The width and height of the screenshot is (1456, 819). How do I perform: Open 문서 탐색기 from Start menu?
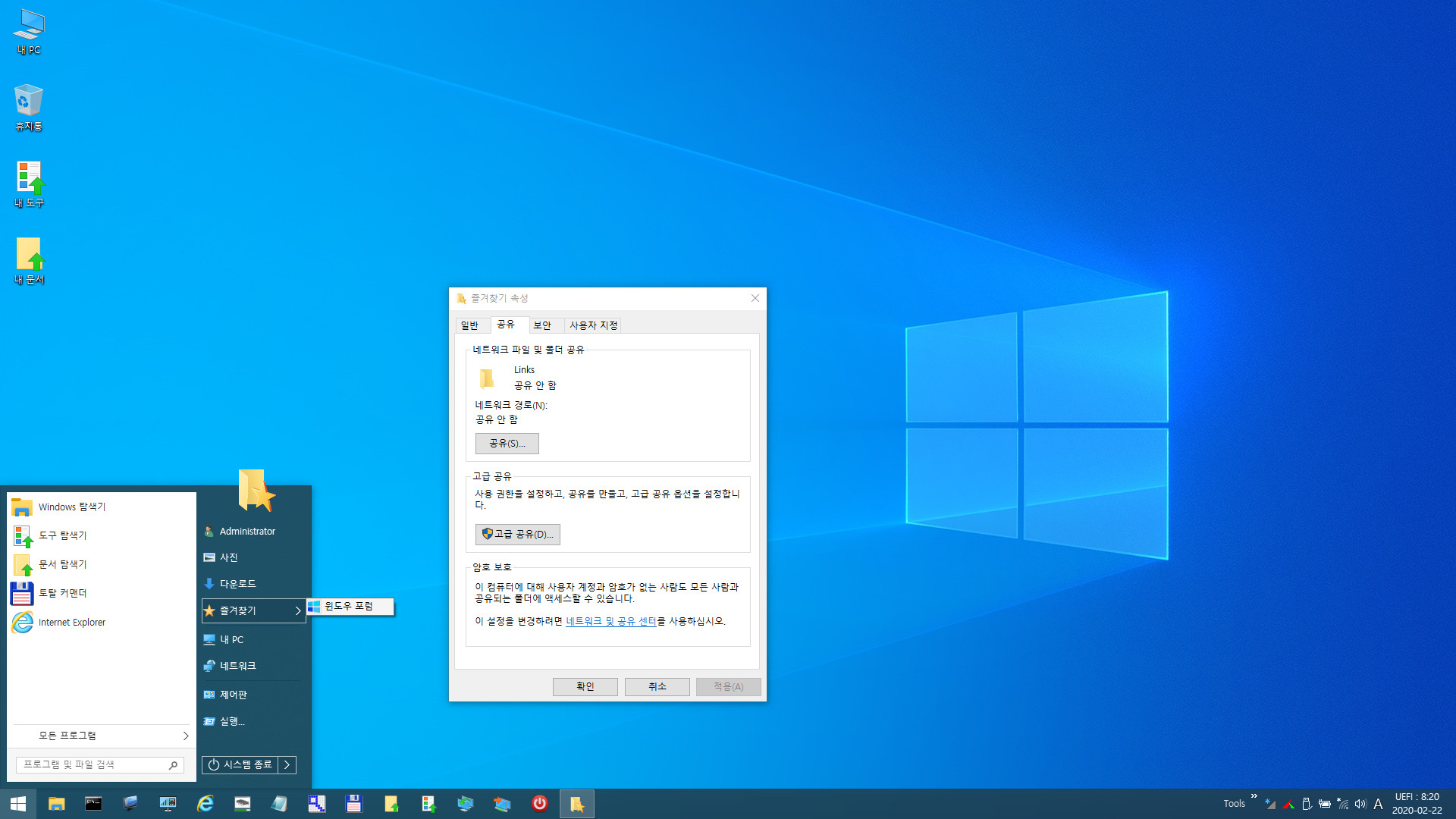coord(102,564)
